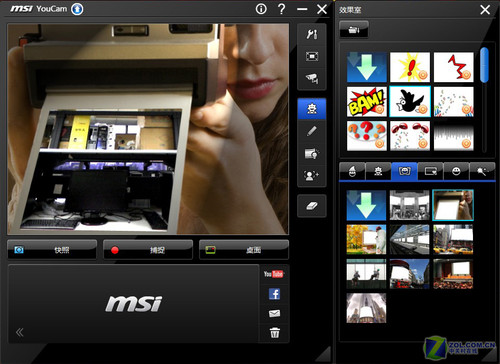Screen dimensions: 500x364
Task: Select the pencil drawing tool
Action: tap(312, 131)
